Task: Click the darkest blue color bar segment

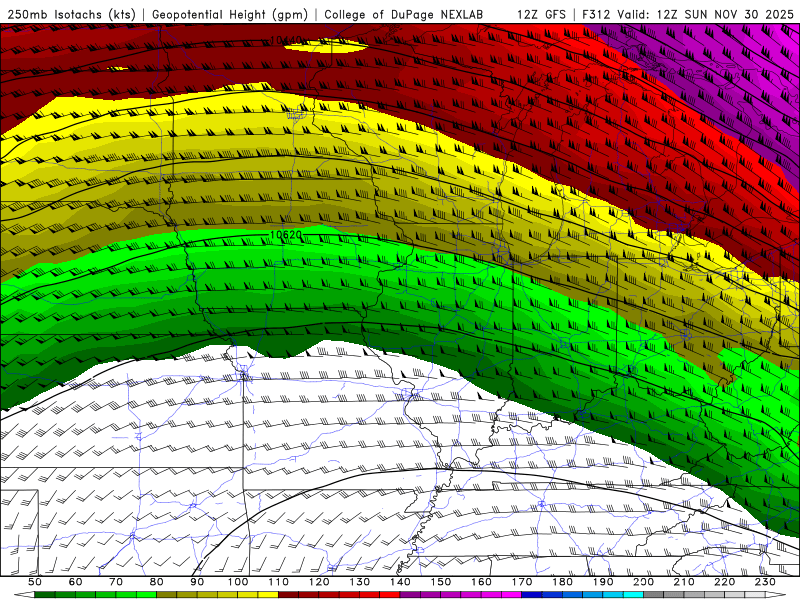Action: (x=532, y=595)
